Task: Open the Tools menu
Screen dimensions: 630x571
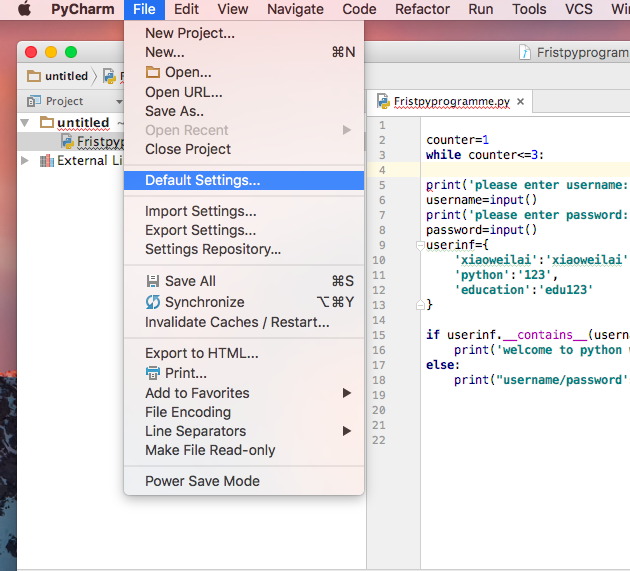Action: pyautogui.click(x=529, y=9)
